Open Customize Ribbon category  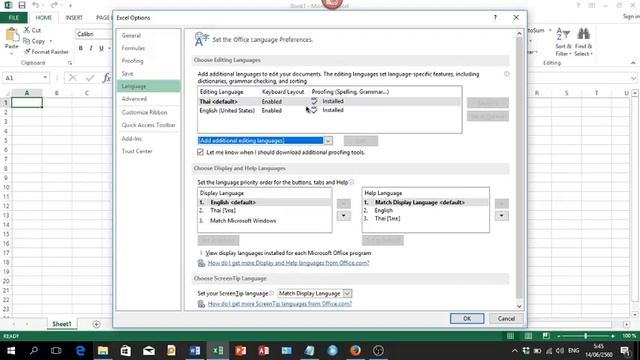(144, 112)
